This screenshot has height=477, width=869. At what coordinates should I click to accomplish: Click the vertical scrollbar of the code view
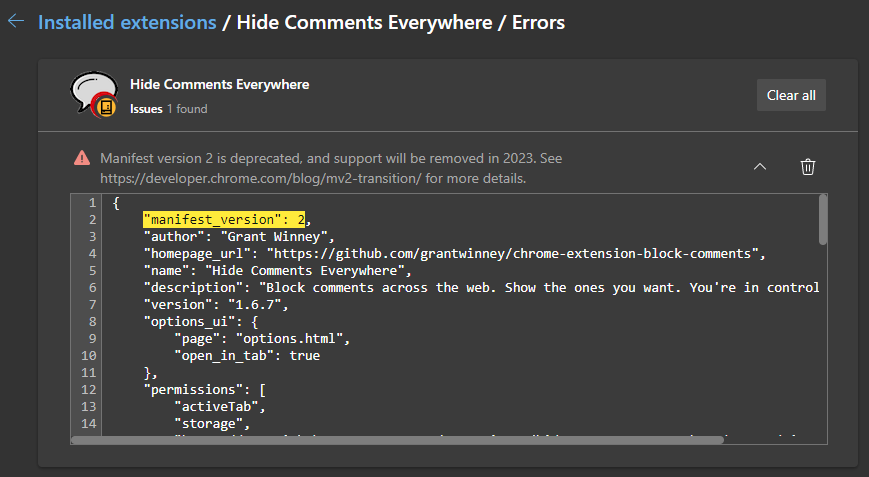click(822, 219)
